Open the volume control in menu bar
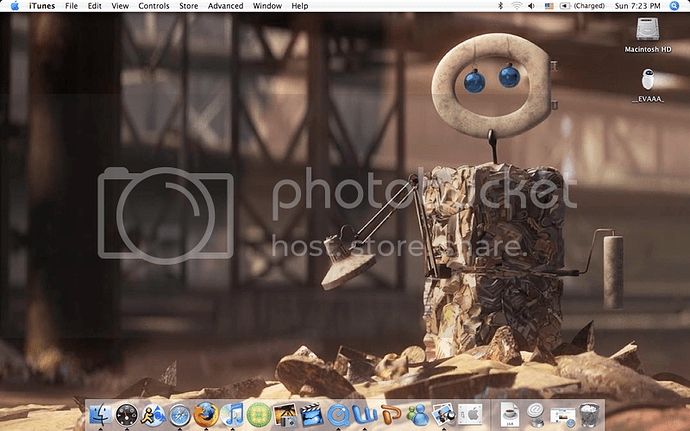 point(533,6)
